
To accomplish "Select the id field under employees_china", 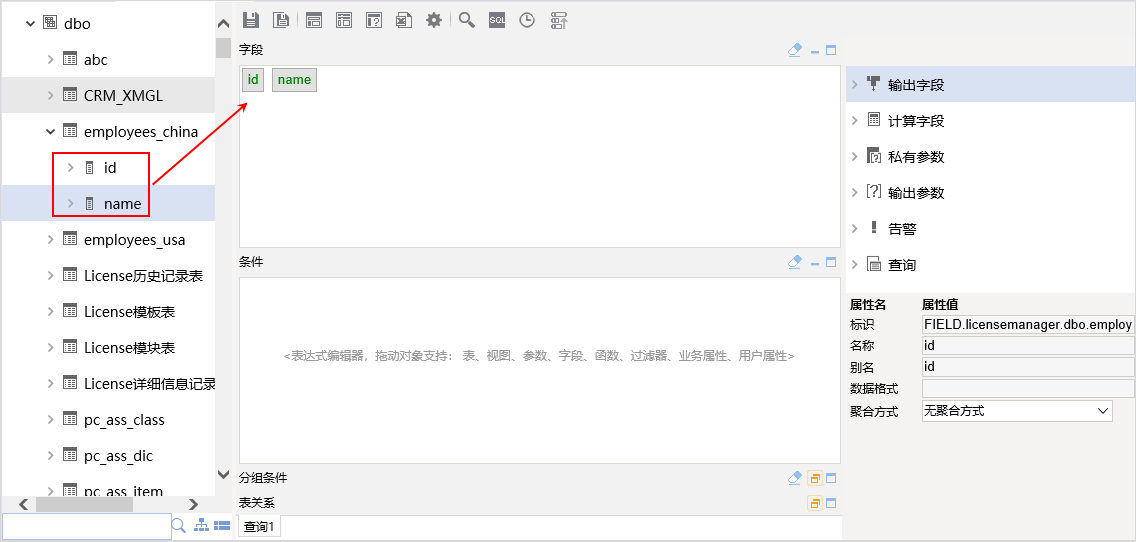I will (x=110, y=167).
